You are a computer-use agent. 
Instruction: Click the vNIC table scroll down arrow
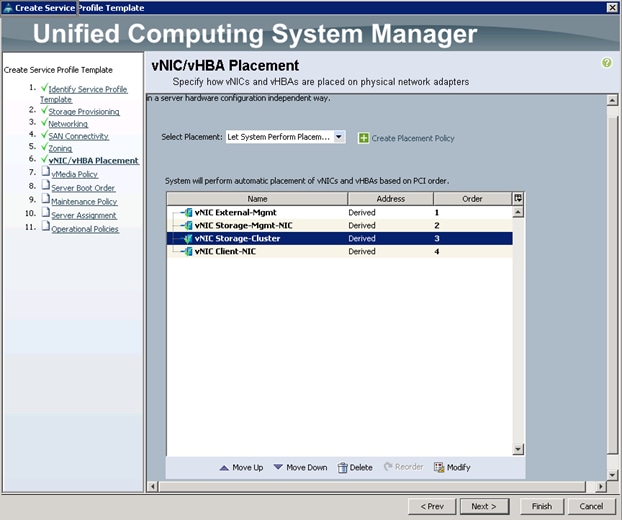click(x=518, y=449)
